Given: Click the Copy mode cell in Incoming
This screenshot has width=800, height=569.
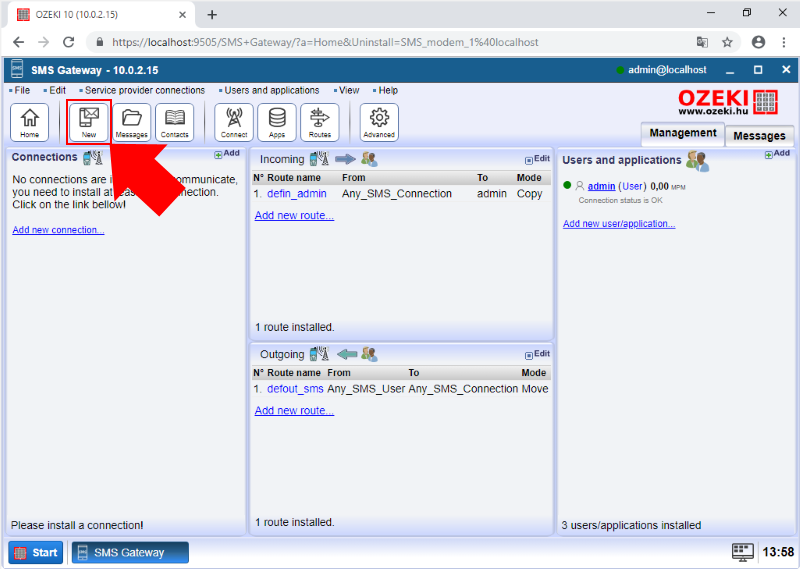Looking at the screenshot, I should tap(529, 194).
